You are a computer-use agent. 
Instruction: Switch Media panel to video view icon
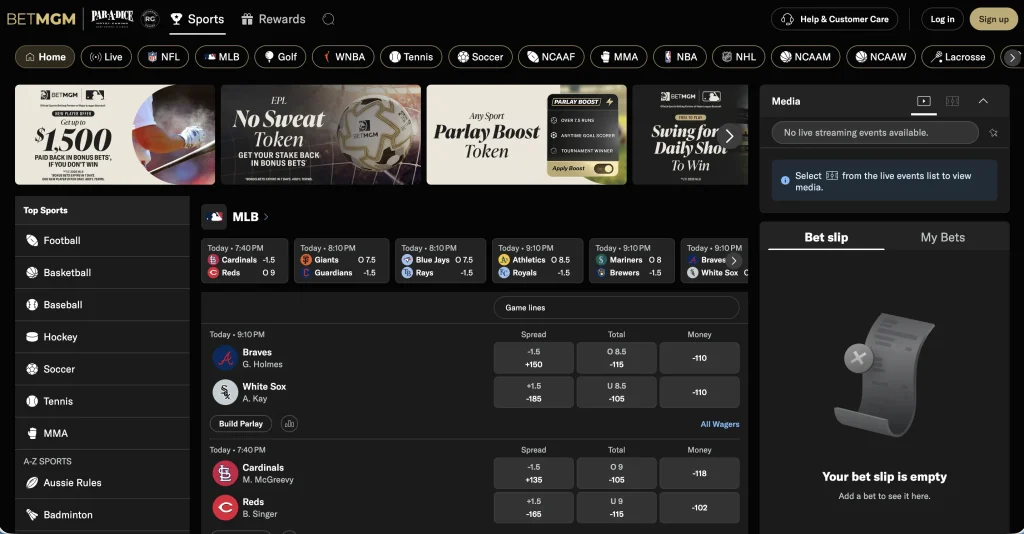tap(923, 101)
